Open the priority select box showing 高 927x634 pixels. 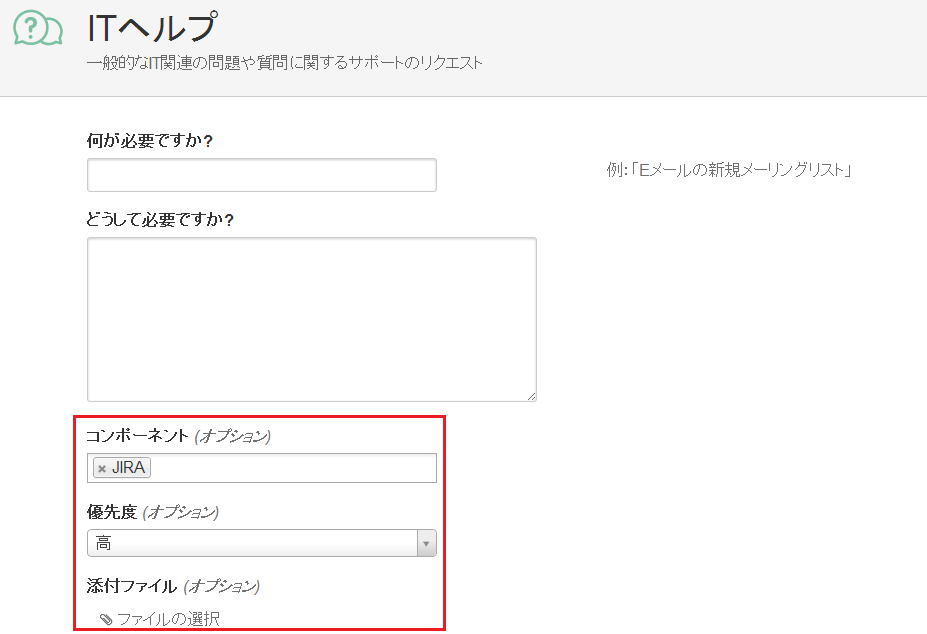tap(262, 543)
